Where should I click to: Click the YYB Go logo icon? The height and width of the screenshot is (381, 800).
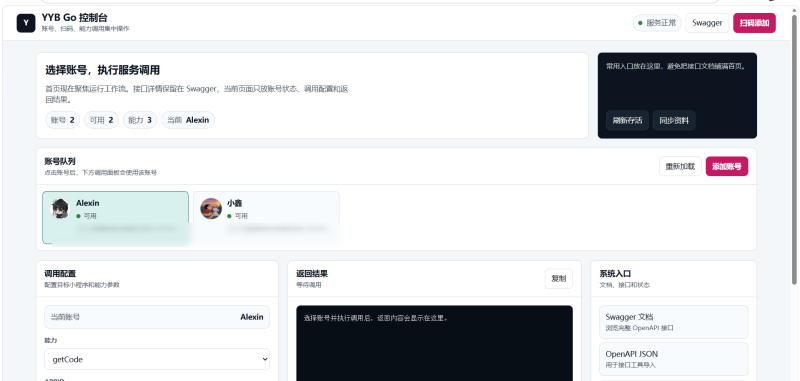[x=26, y=23]
